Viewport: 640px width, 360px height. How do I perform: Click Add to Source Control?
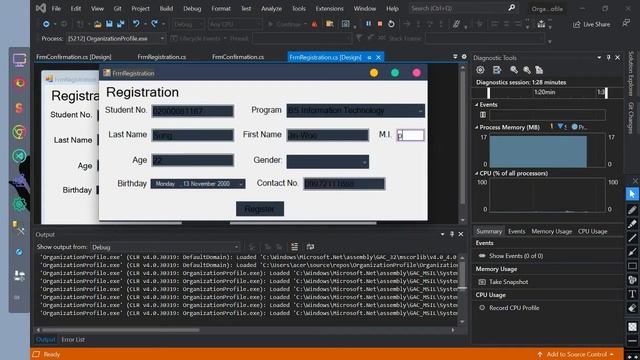576,354
